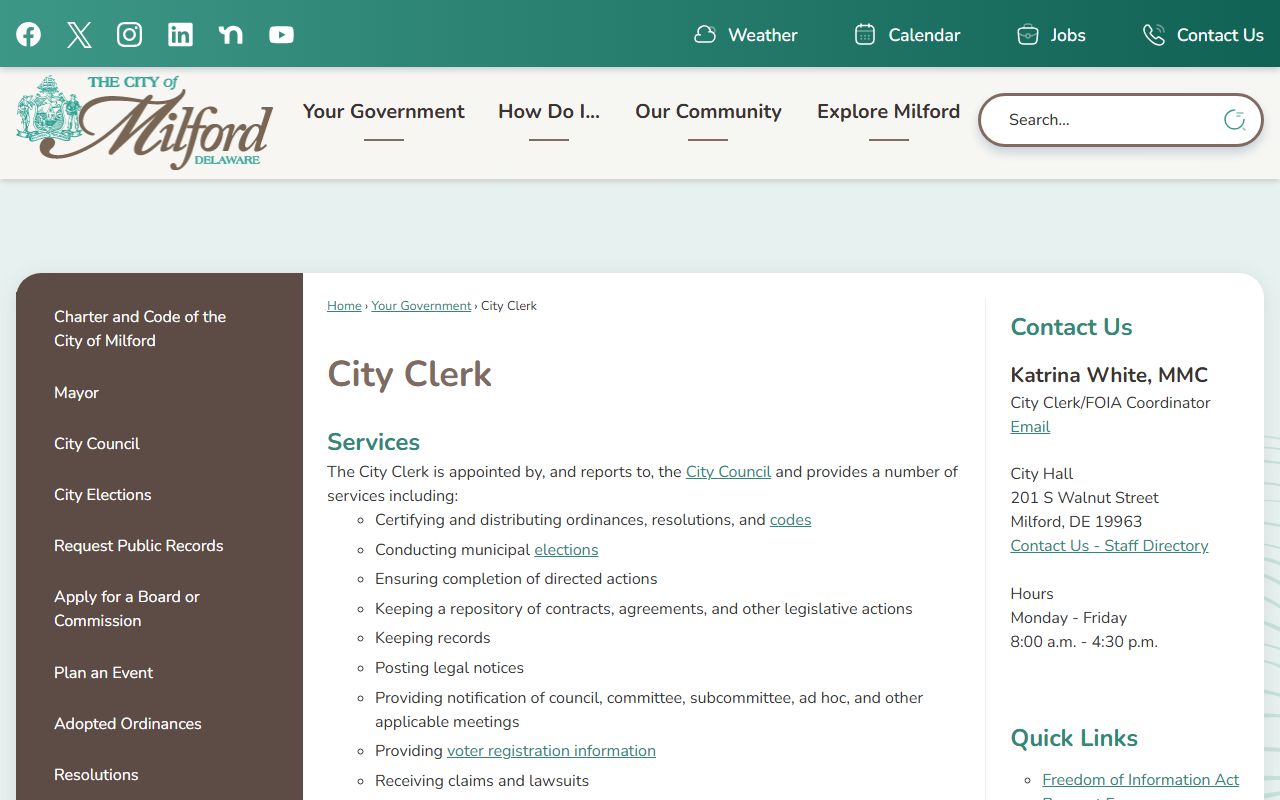
Task: Click the Contact Us sidebar heading
Action: (1071, 327)
